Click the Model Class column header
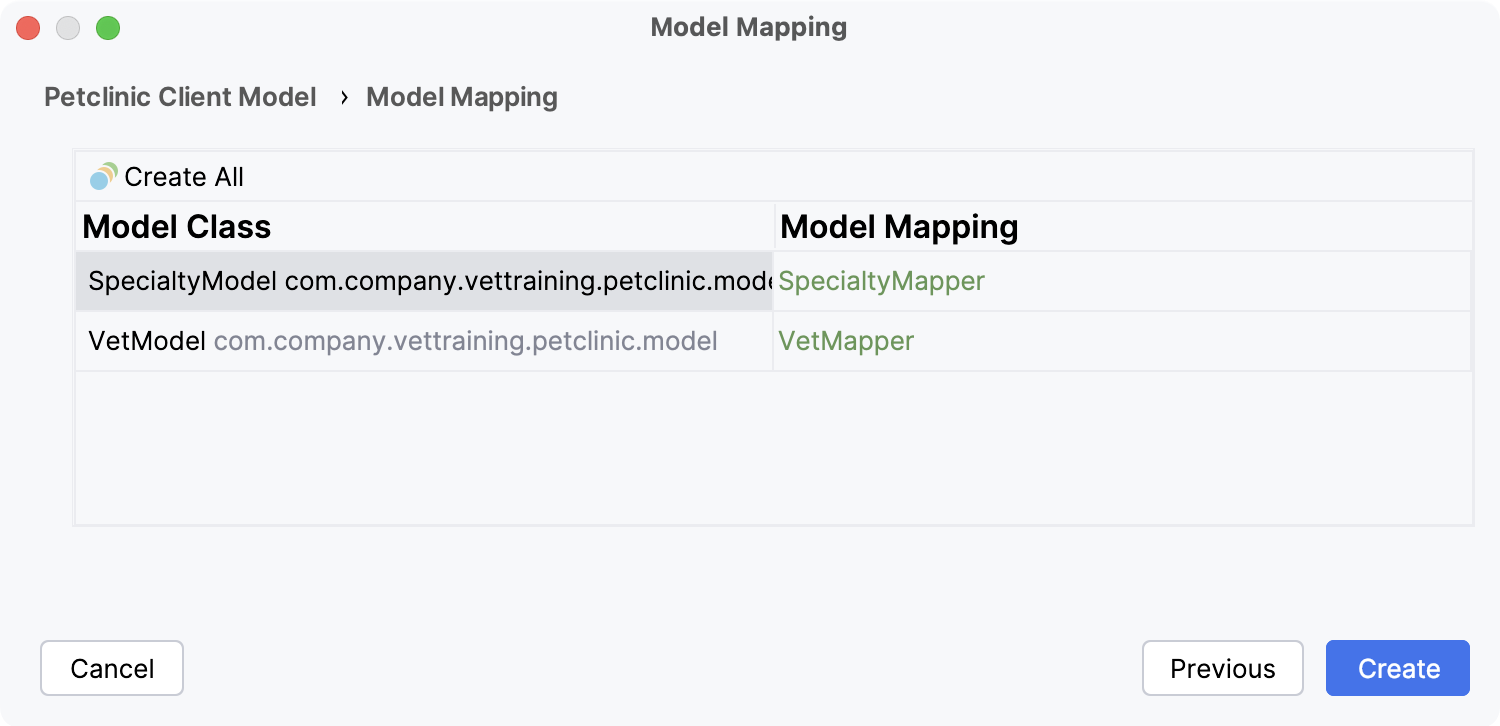Image resolution: width=1500 pixels, height=726 pixels. [x=177, y=226]
